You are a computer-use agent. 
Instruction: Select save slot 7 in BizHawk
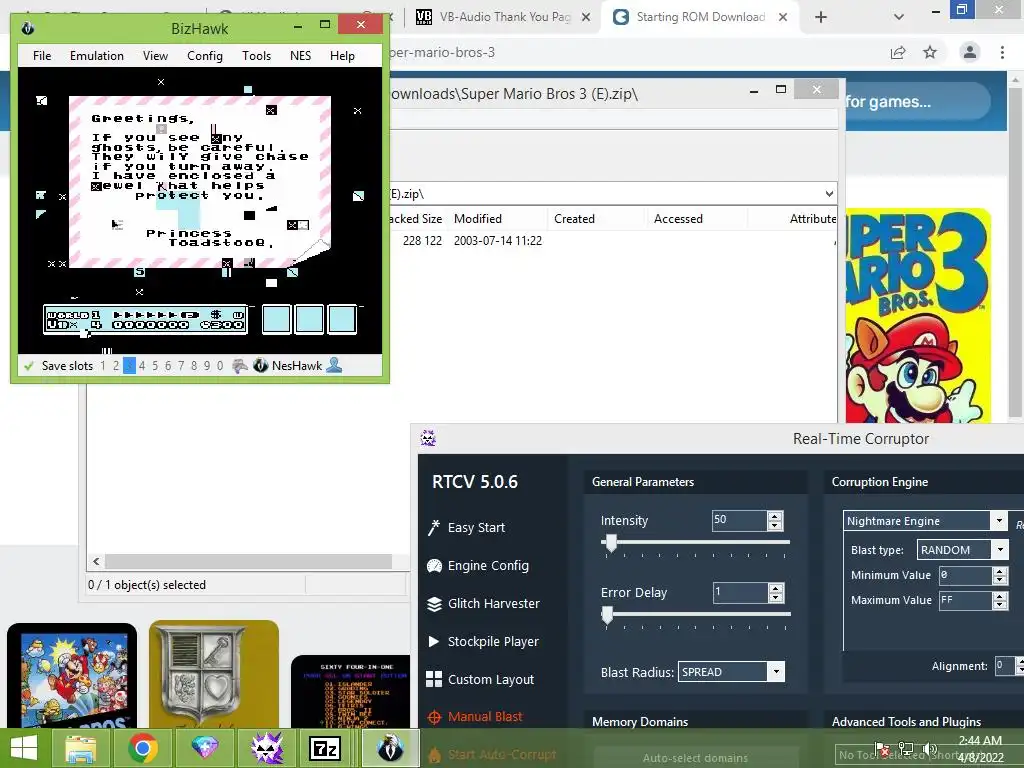(x=181, y=366)
